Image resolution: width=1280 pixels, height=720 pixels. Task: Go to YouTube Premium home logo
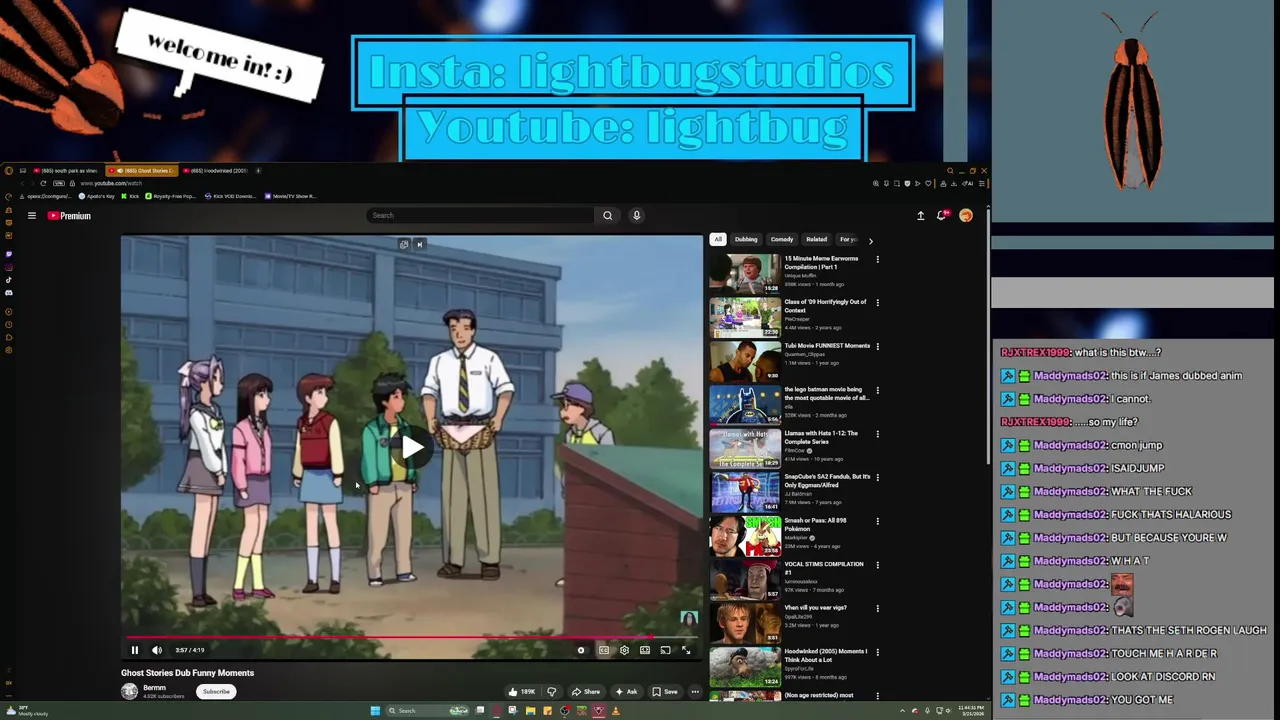[69, 215]
